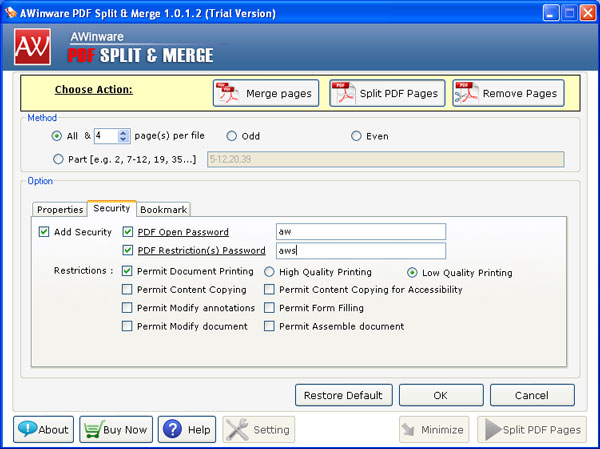Open Help with question mark button
This screenshot has width=600, height=449.
pyautogui.click(x=187, y=429)
